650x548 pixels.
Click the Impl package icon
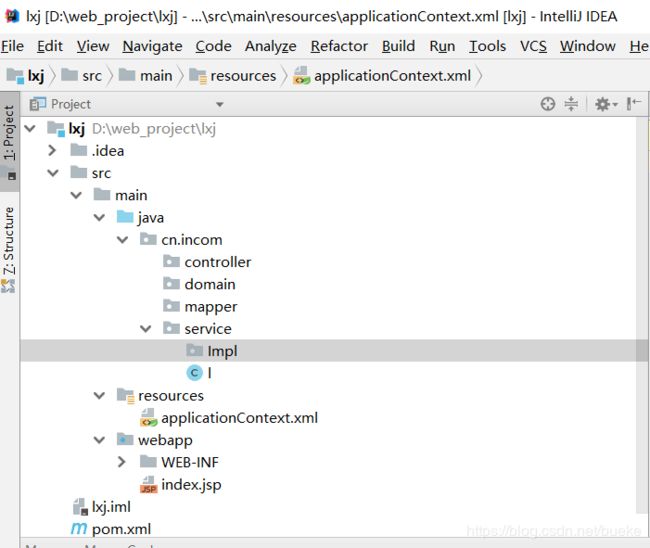194,351
